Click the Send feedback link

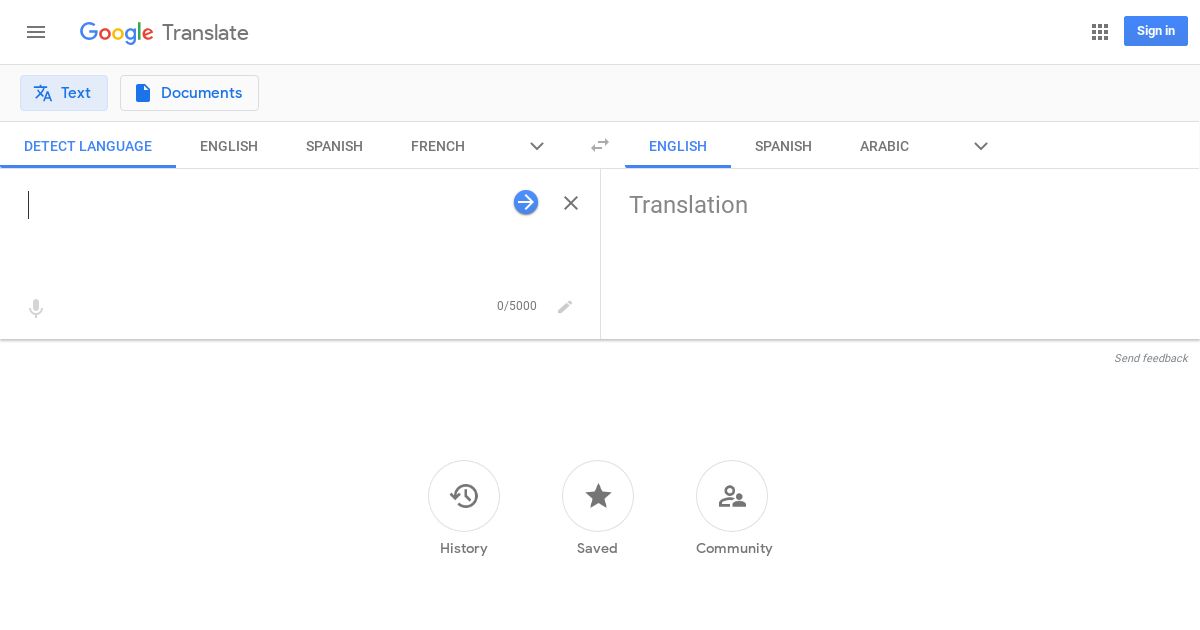[1151, 358]
